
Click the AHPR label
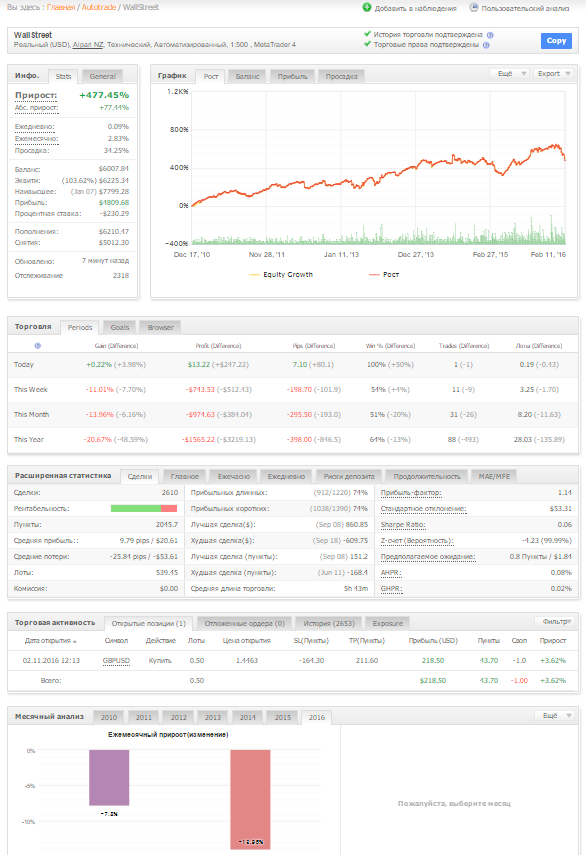(x=391, y=573)
